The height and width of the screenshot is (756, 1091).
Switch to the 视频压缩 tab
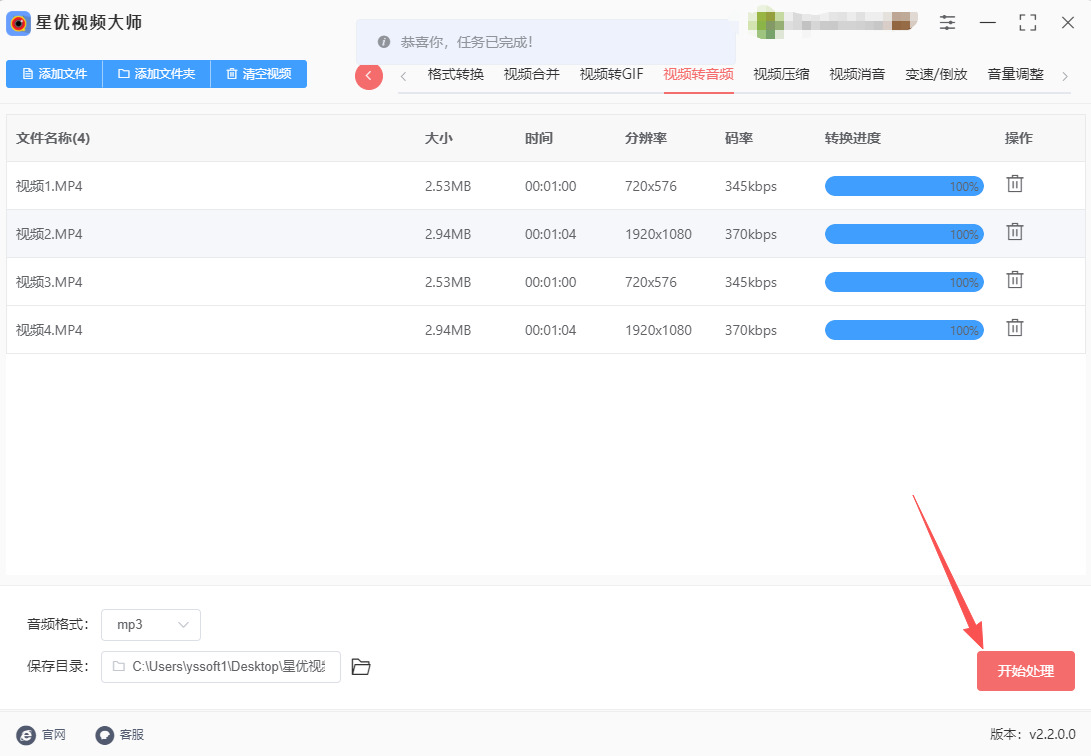[x=781, y=74]
